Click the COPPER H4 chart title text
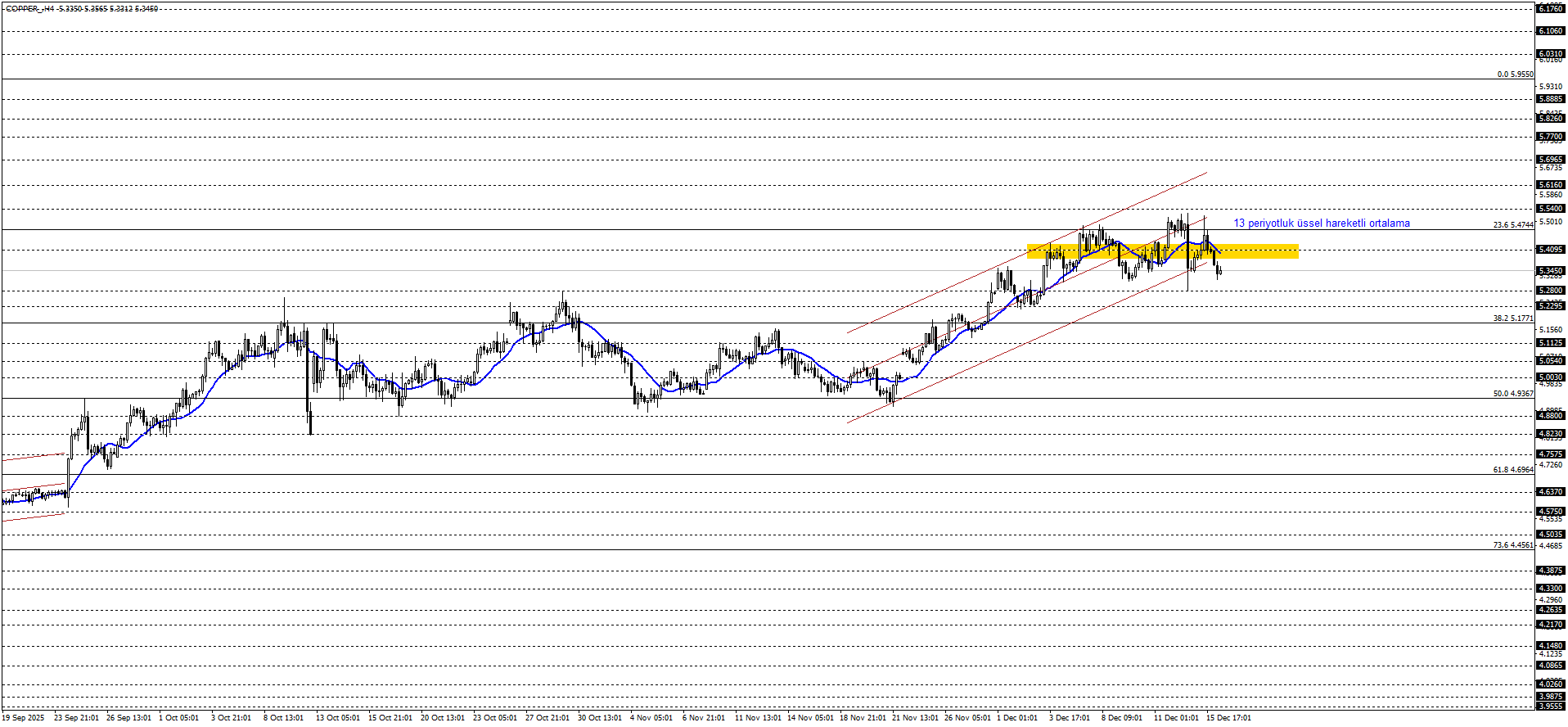The image size is (1568, 727). [x=82, y=9]
